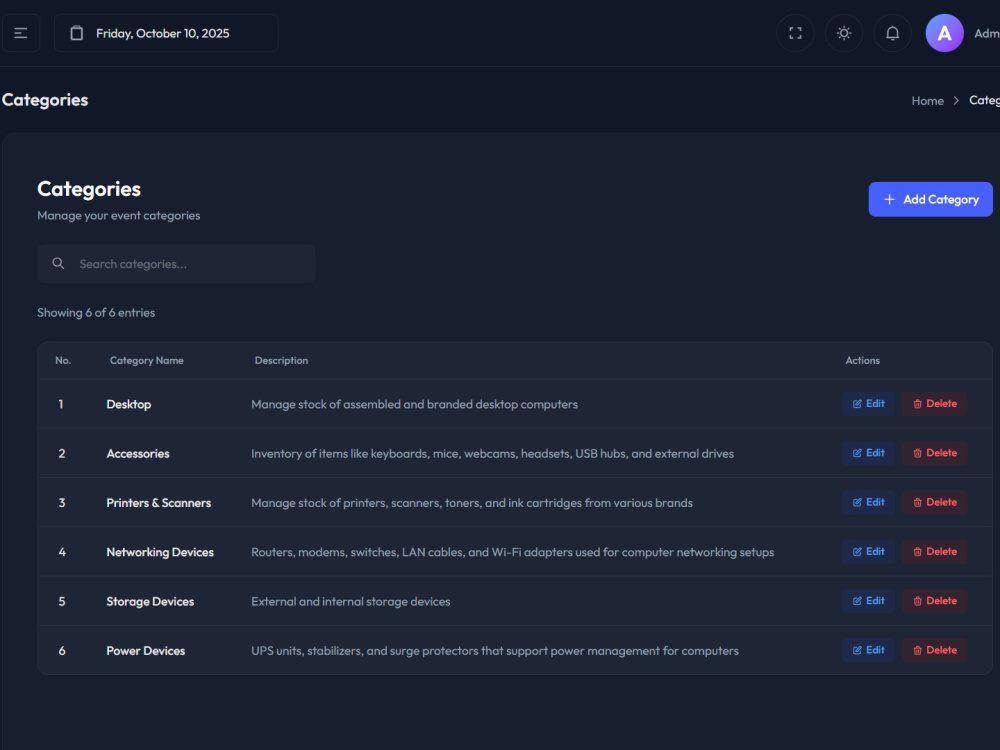Viewport: 1000px width, 750px height.
Task: Click the calendar icon beside the date
Action: pyautogui.click(x=77, y=33)
